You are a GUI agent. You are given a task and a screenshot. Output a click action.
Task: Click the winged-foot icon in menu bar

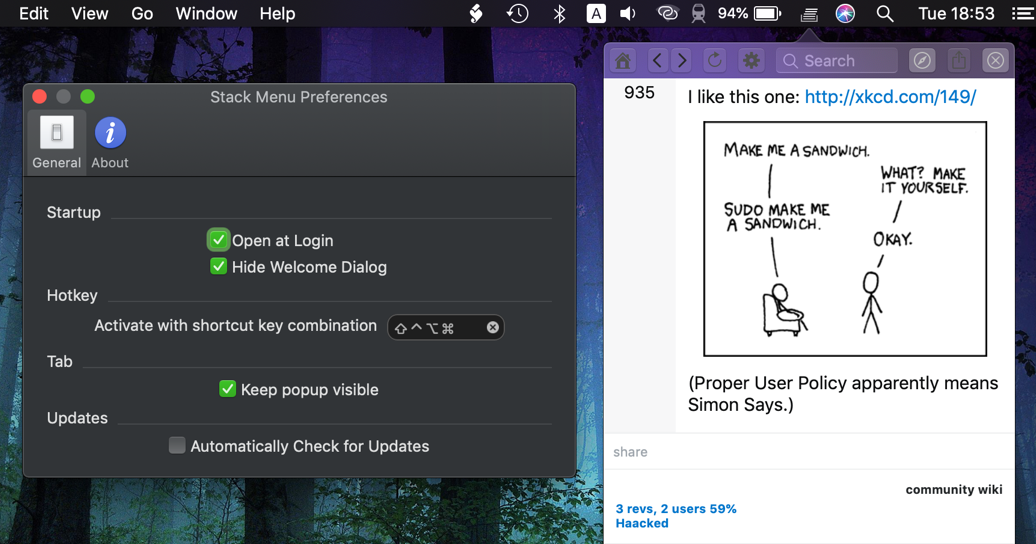tap(476, 13)
